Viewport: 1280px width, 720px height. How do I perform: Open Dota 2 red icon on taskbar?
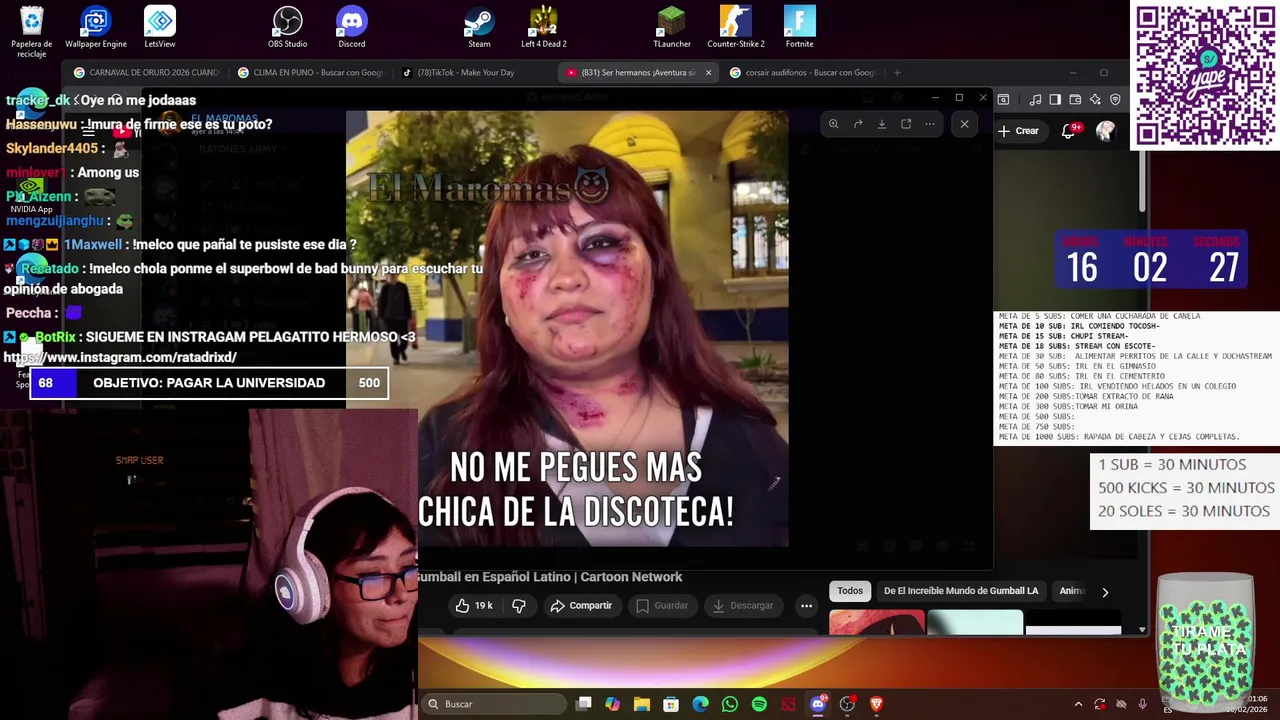pyautogui.click(x=788, y=704)
